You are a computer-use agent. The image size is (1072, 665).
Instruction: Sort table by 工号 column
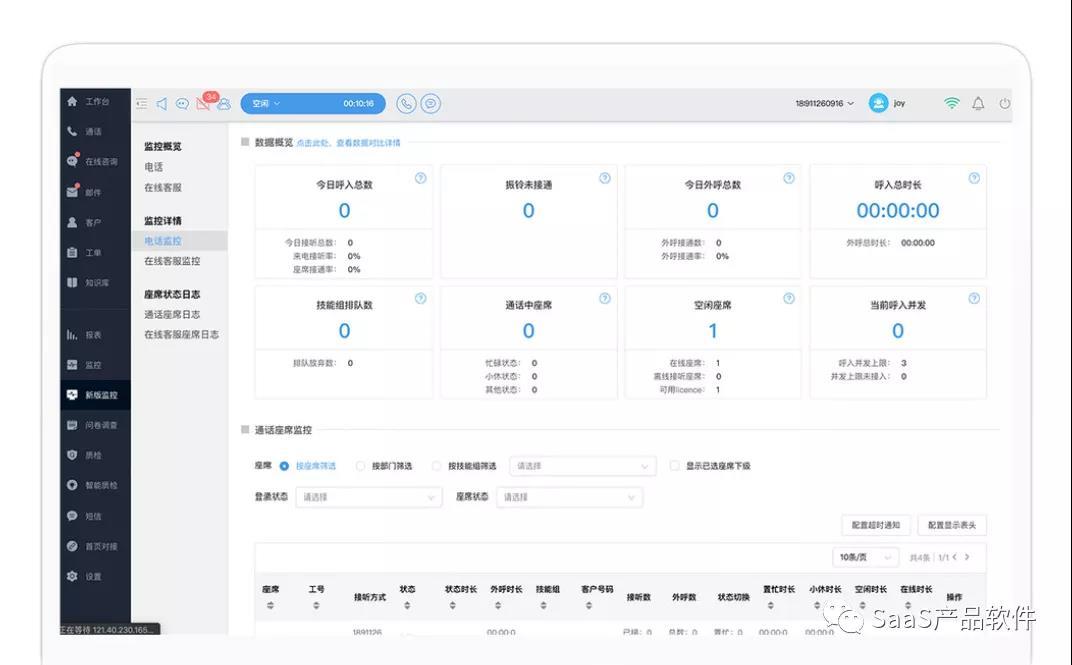tap(316, 606)
